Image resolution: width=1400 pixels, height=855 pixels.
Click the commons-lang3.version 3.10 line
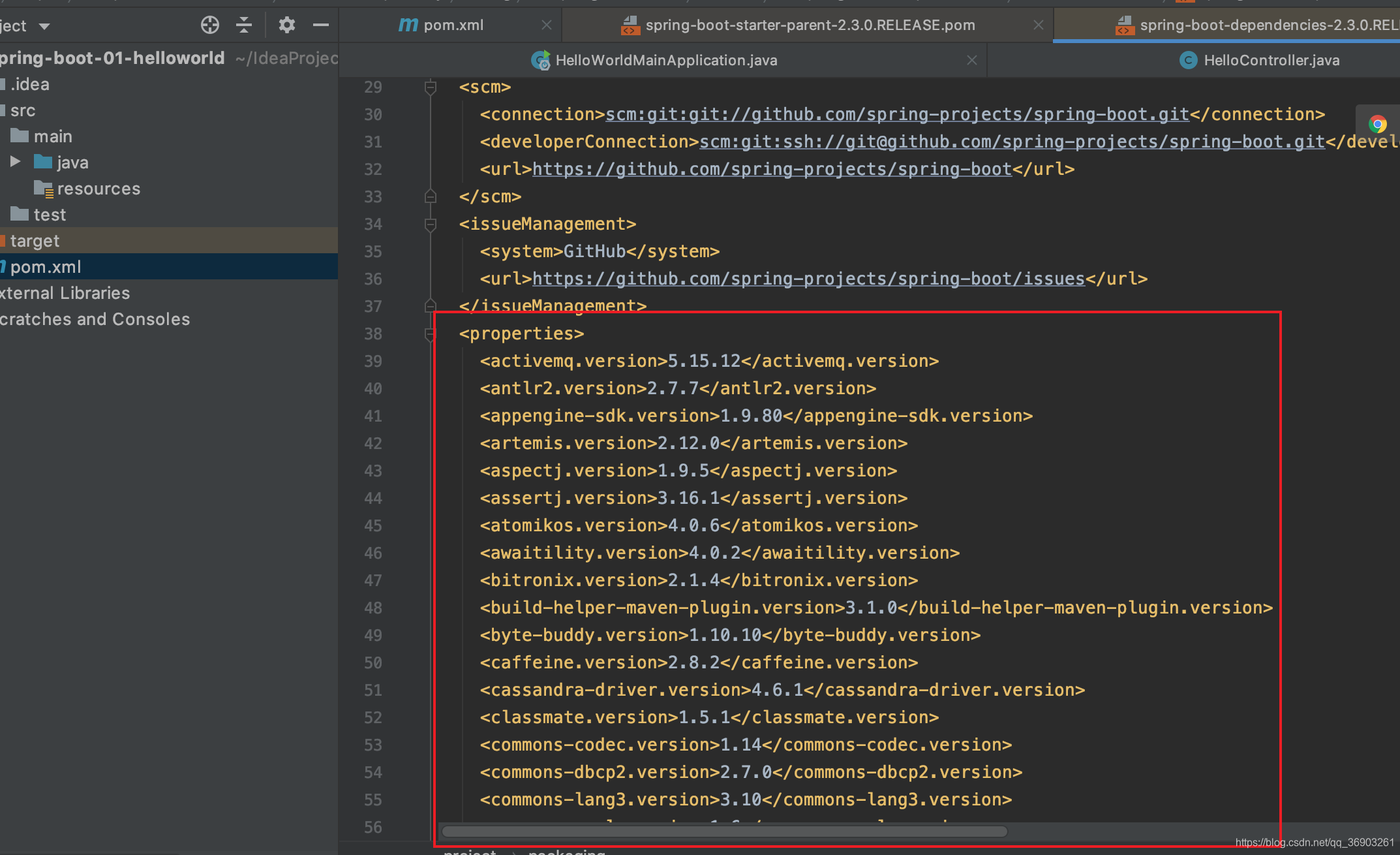click(x=746, y=800)
